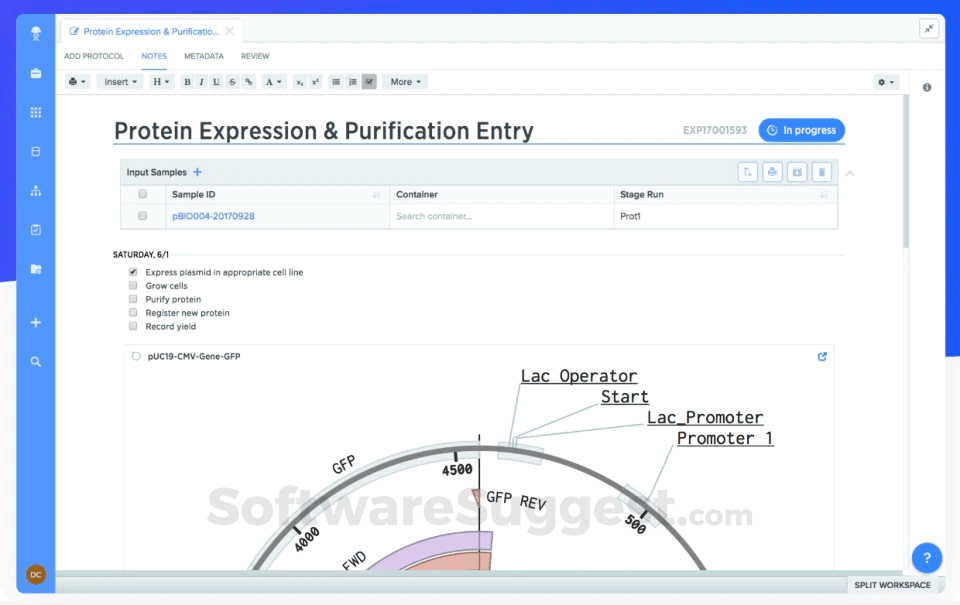Open the heading style H dropdown
Viewport: 960px width, 605px height.
tap(163, 81)
